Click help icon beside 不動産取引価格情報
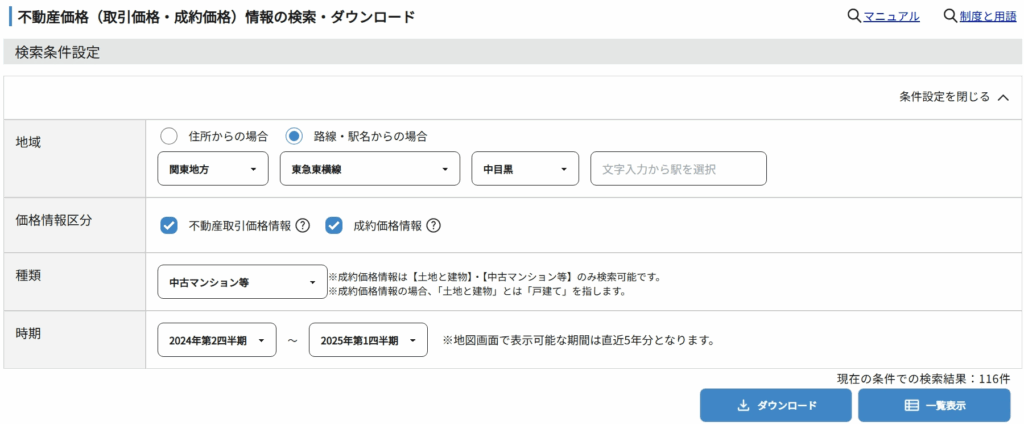1024x424 pixels. (x=302, y=225)
